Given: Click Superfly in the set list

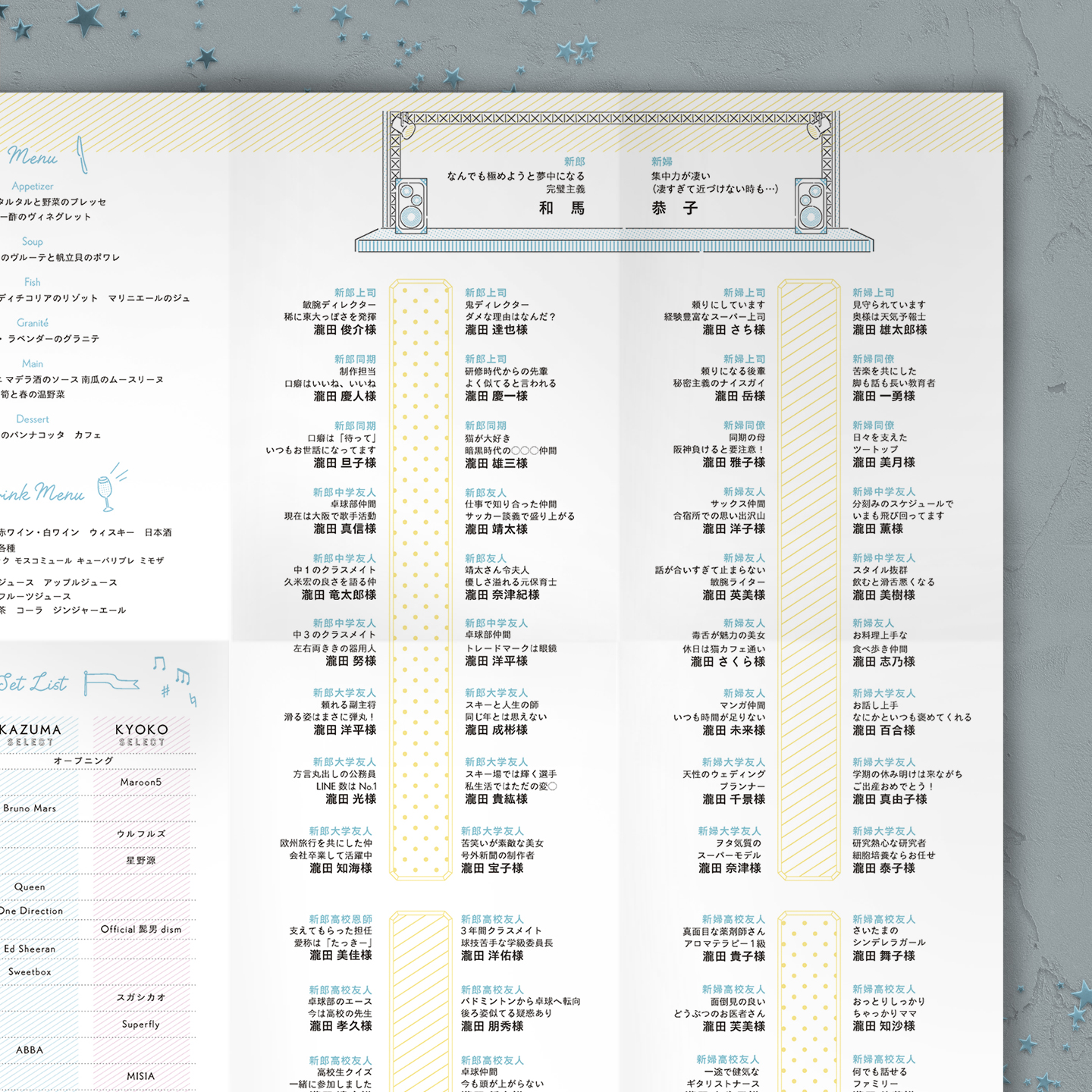Looking at the screenshot, I should point(141,1024).
